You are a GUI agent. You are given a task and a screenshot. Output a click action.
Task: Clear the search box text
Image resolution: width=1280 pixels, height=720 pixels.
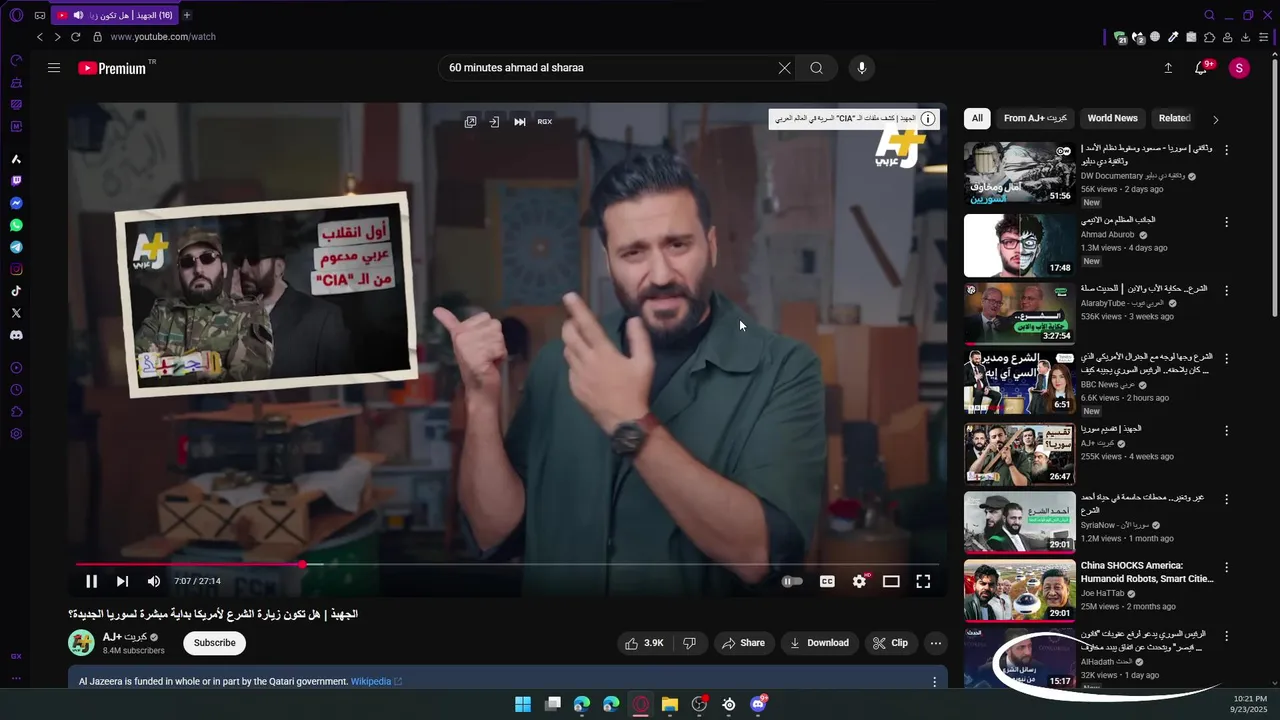[784, 68]
